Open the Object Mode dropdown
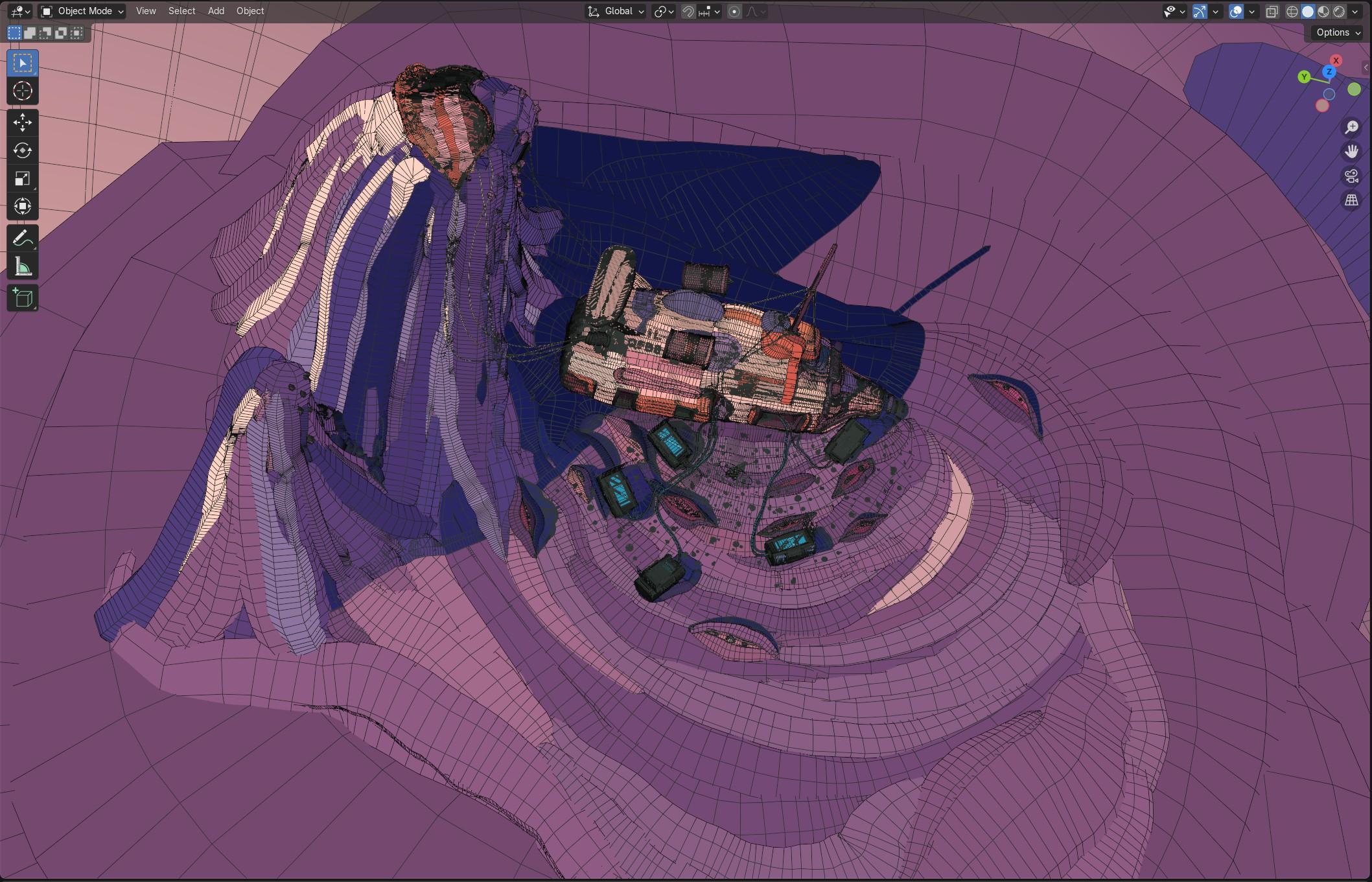This screenshot has height=882, width=1372. (82, 11)
